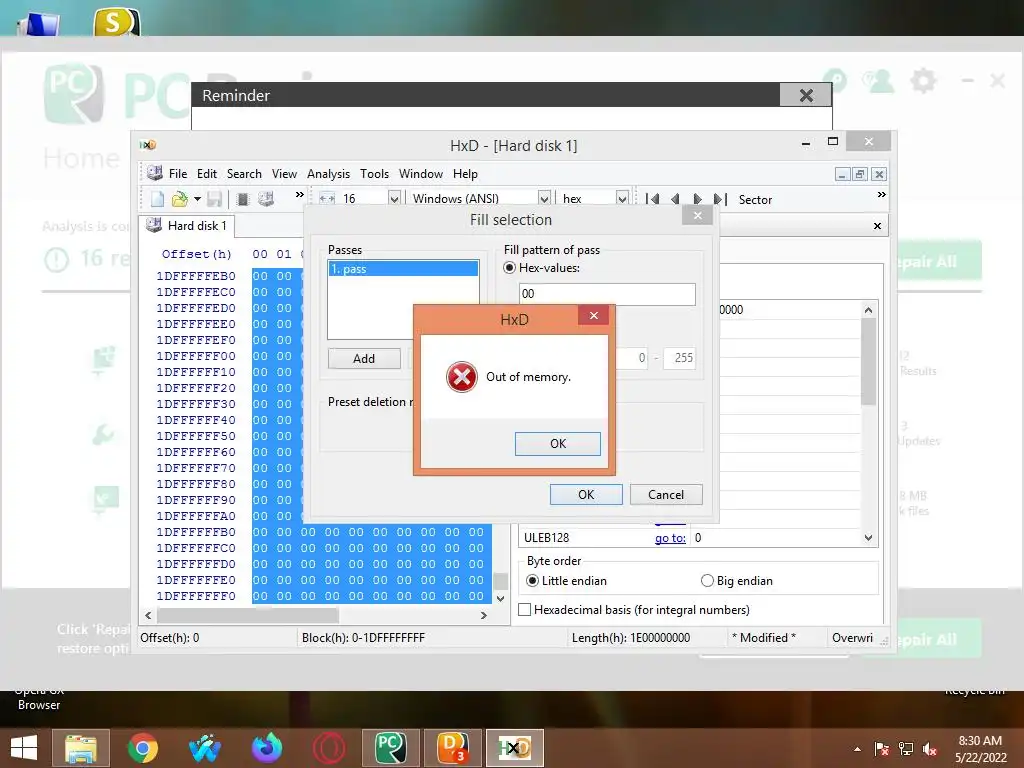This screenshot has width=1024, height=768.
Task: Expand the right toolbar overflow chevron after Sector
Action: pos(881,195)
